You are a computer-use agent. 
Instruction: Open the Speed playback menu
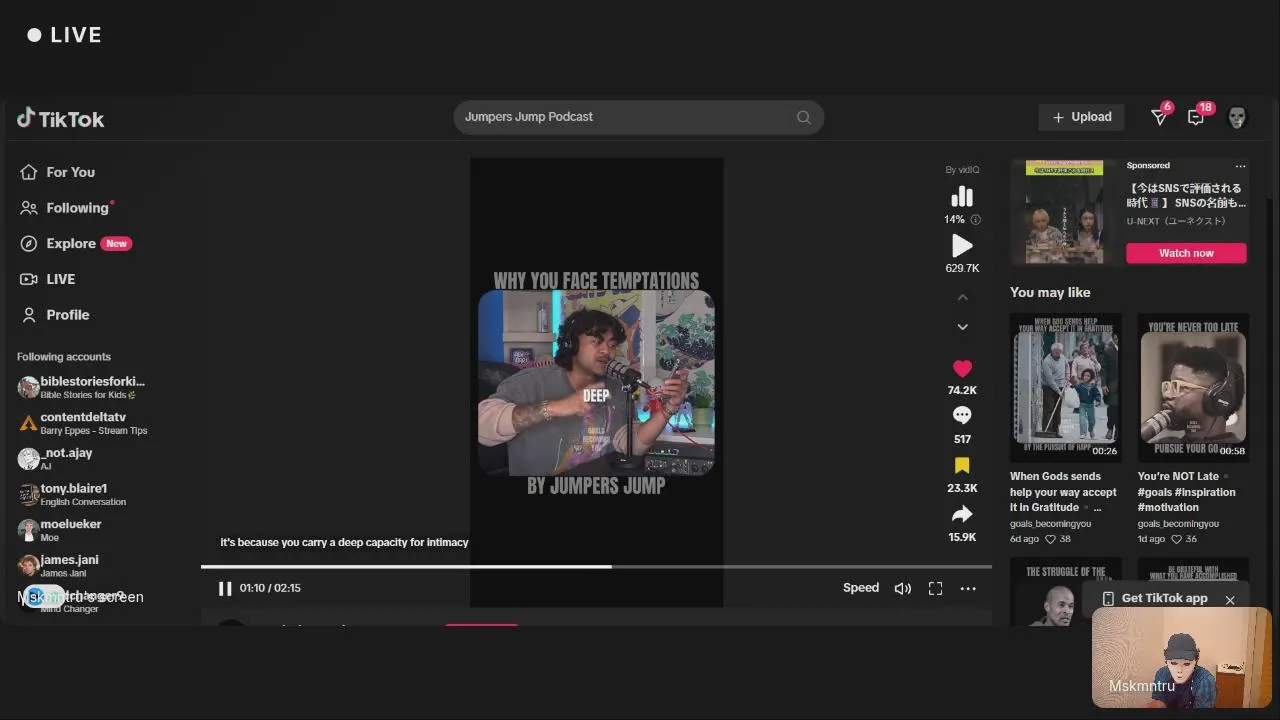(861, 588)
